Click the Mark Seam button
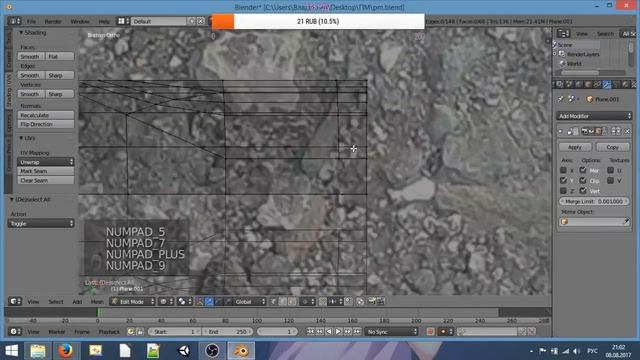The image size is (640, 360). [46, 171]
